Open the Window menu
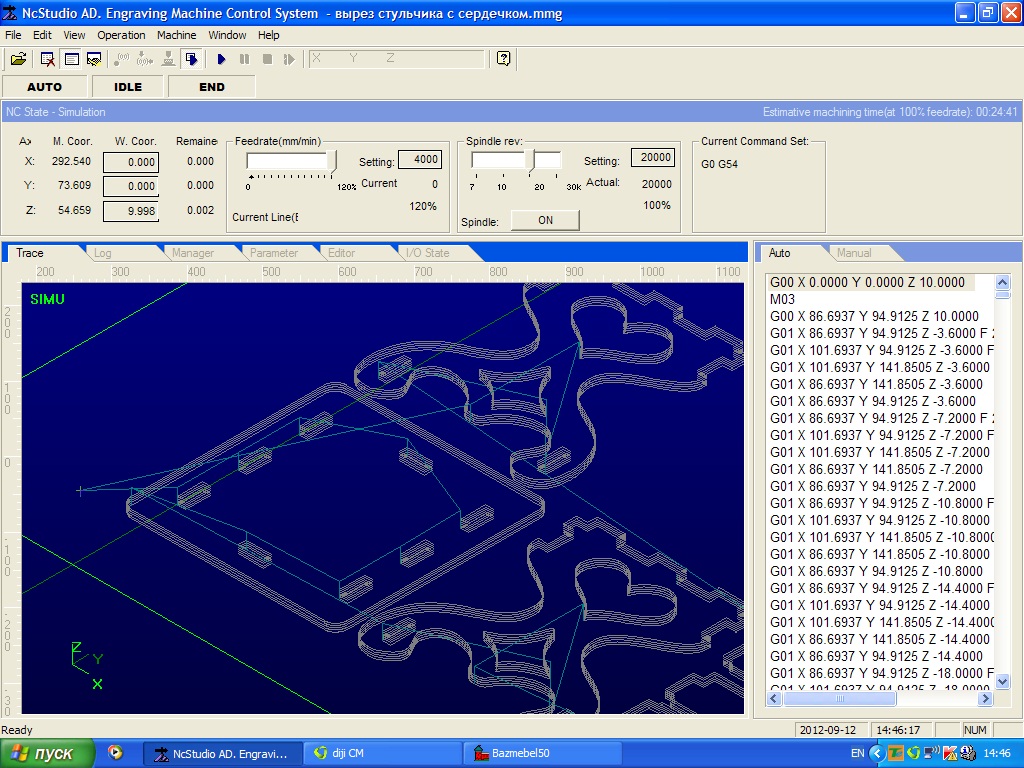Screen dimensions: 1024x768 click(227, 35)
